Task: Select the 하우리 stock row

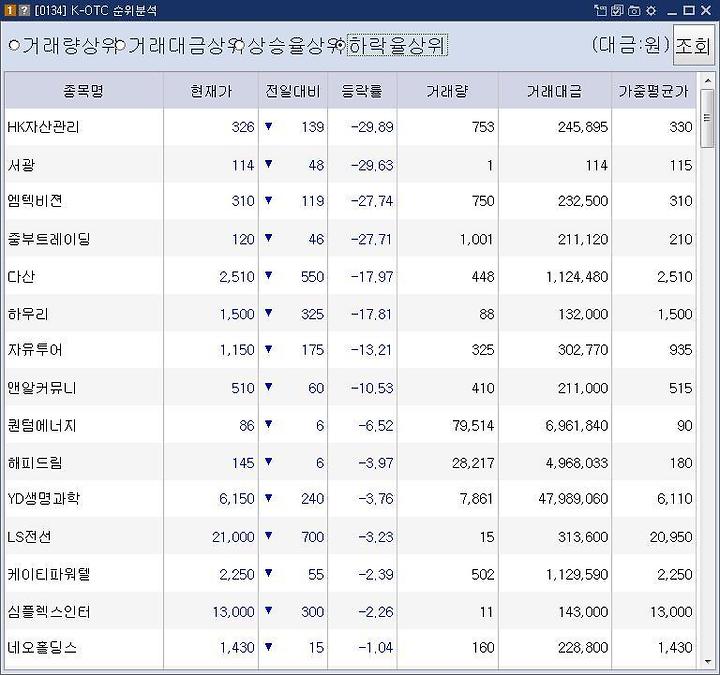Action: (350, 314)
